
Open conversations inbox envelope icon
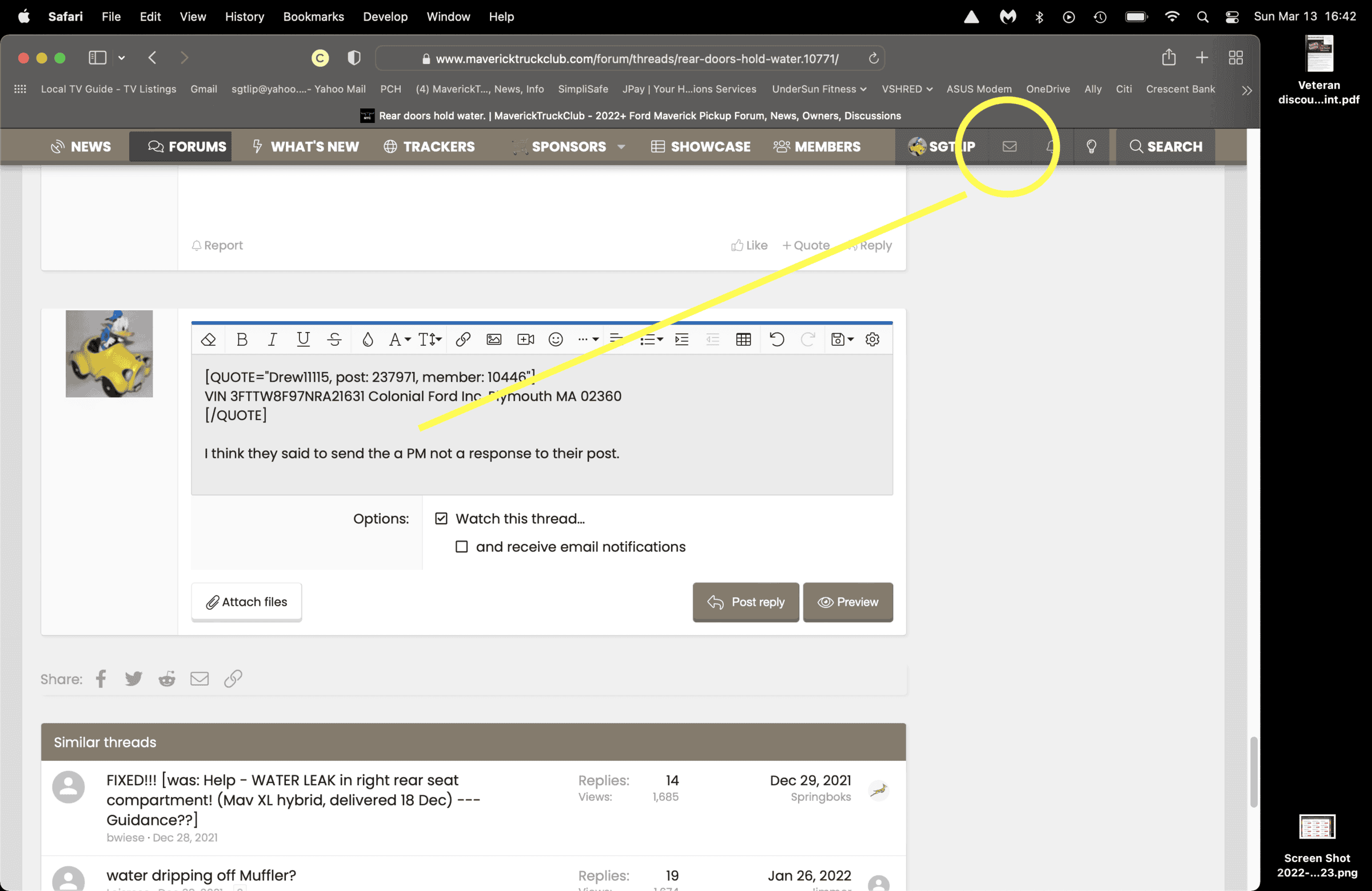click(1010, 146)
